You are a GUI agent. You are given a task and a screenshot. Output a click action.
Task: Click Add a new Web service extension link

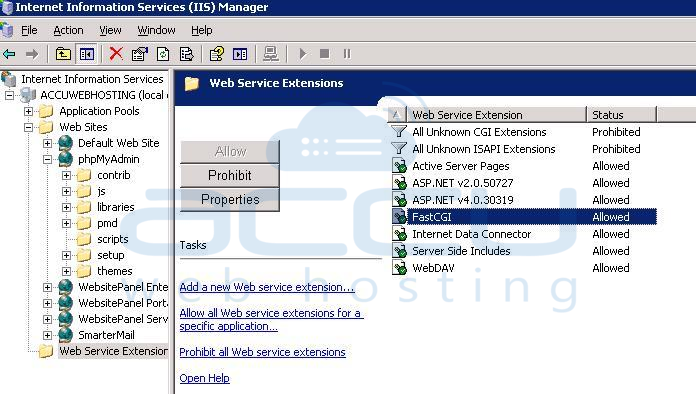point(267,287)
